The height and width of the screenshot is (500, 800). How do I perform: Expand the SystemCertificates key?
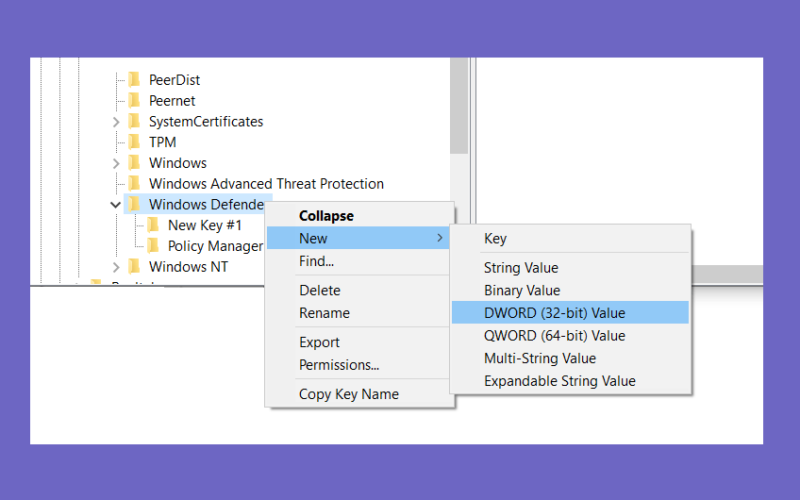(x=116, y=122)
